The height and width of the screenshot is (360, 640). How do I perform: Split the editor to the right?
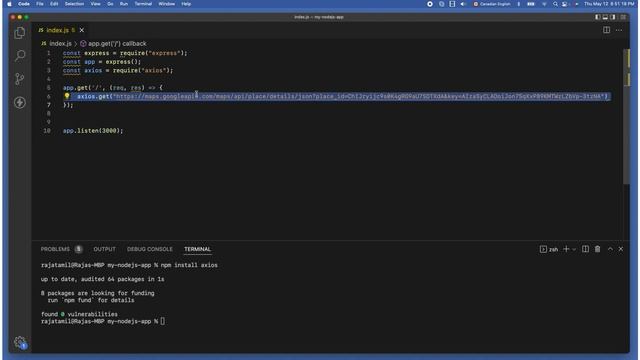tap(607, 30)
